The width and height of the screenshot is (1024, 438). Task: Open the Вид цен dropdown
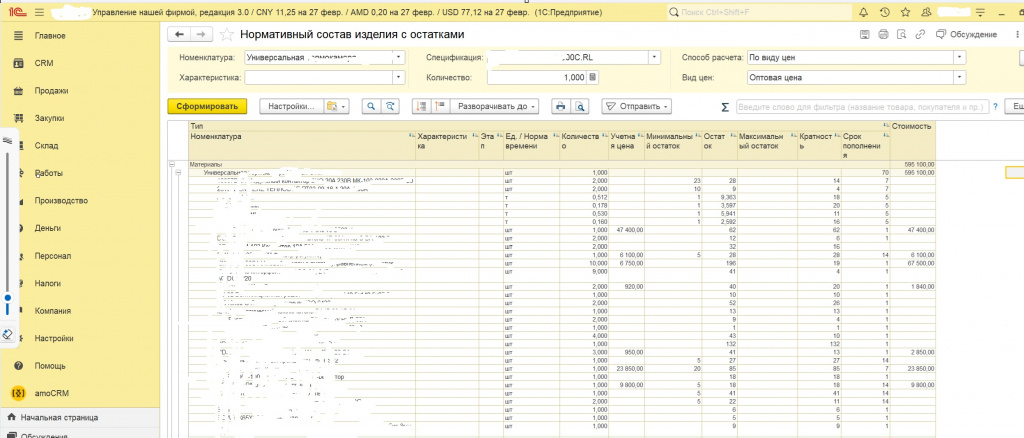click(959, 77)
